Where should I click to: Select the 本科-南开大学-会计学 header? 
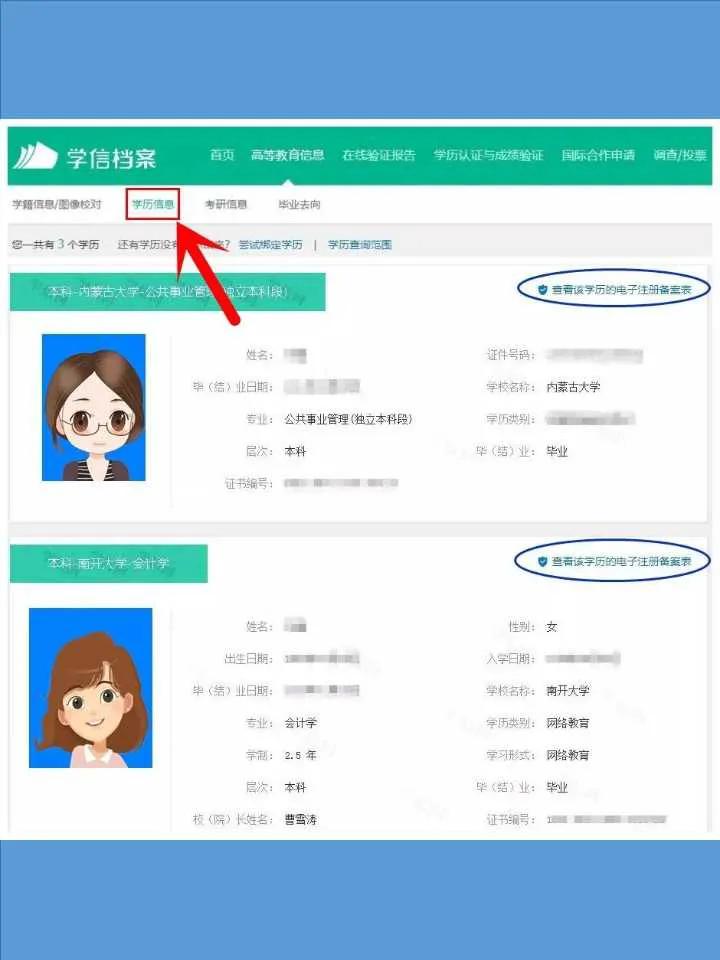tap(109, 563)
